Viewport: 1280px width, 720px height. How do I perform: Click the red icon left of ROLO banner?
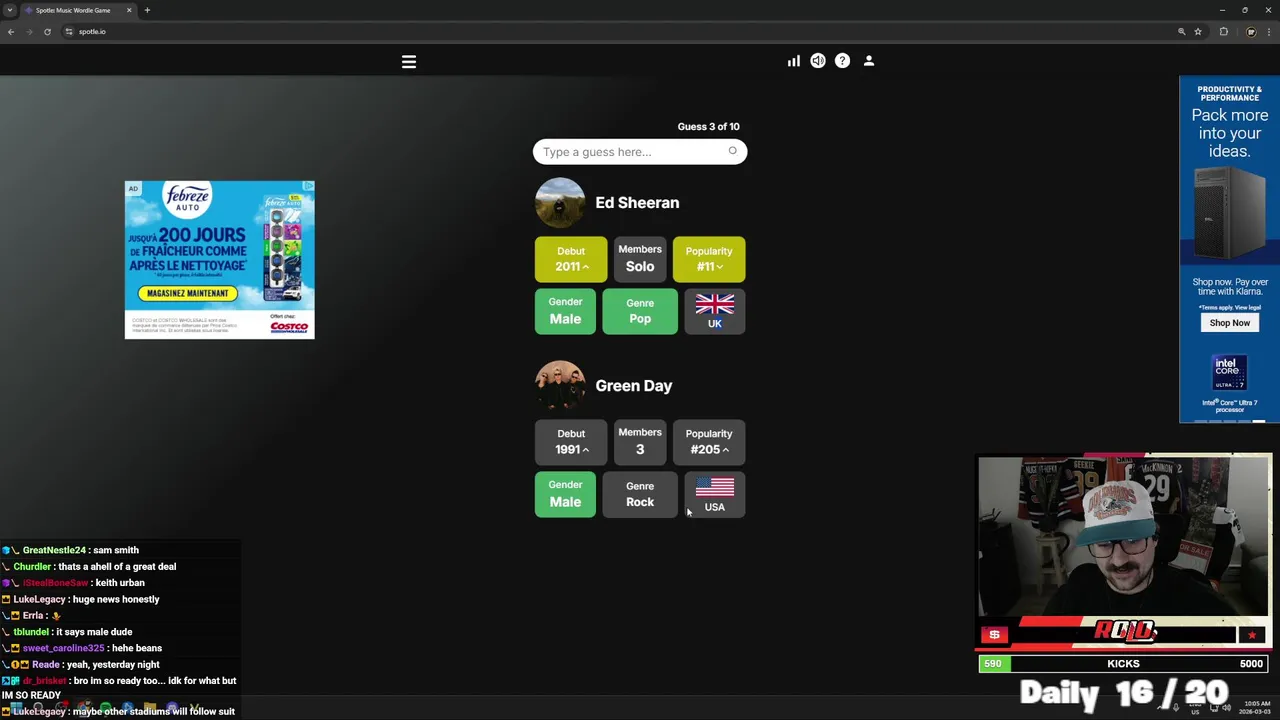[x=994, y=635]
